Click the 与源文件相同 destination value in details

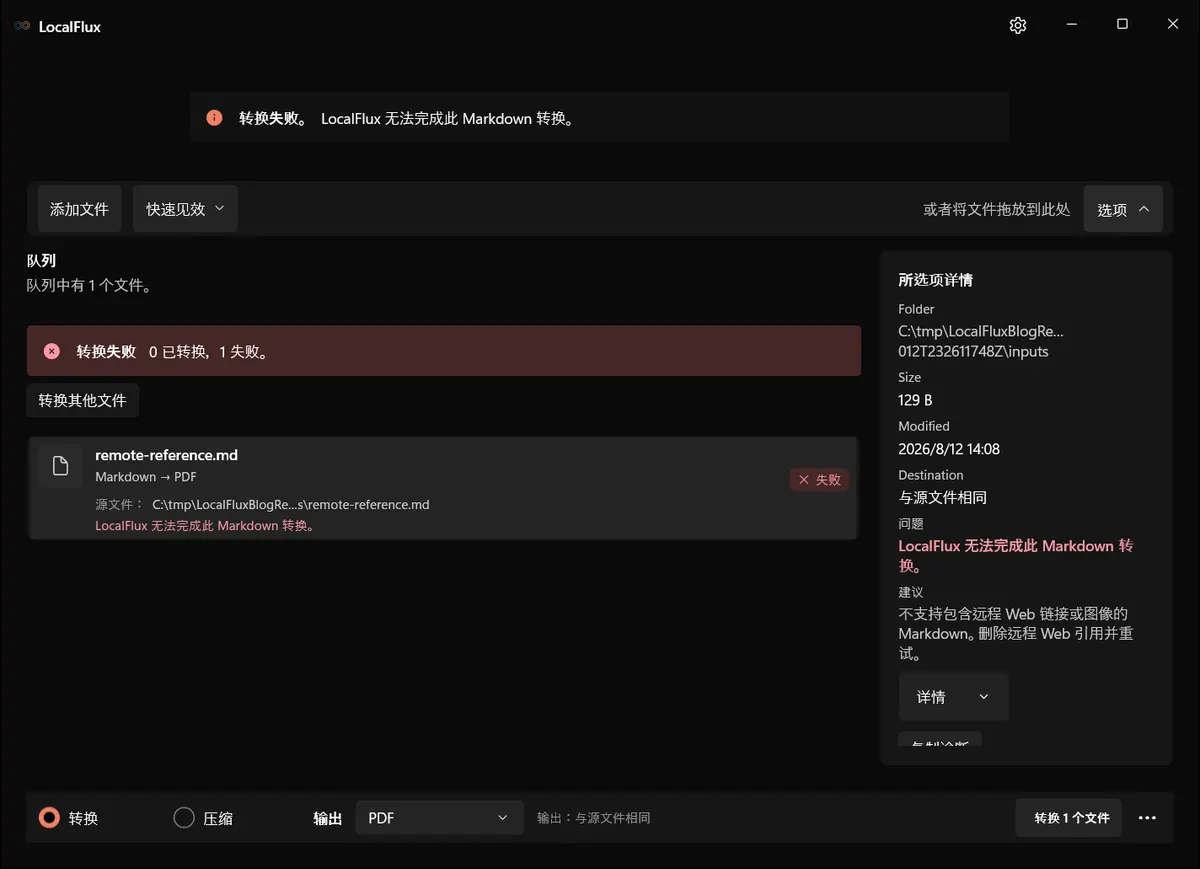(943, 497)
